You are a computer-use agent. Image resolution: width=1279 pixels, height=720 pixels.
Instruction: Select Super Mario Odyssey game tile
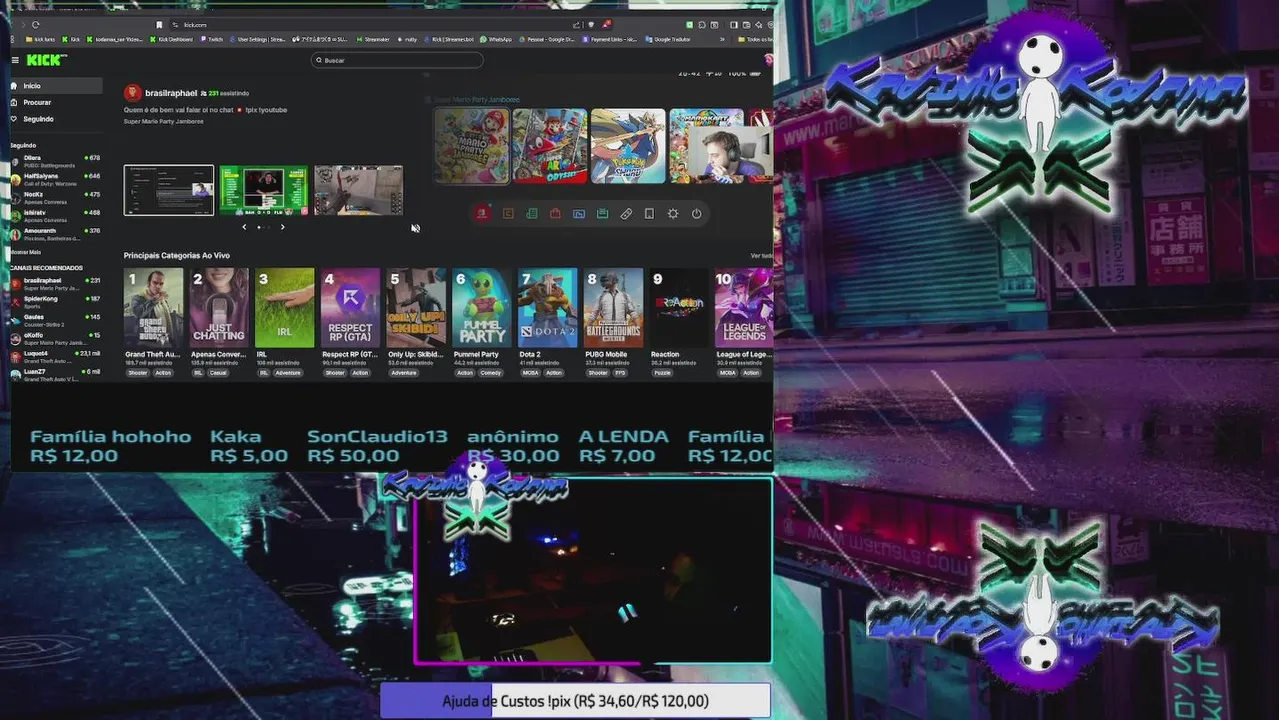point(550,146)
